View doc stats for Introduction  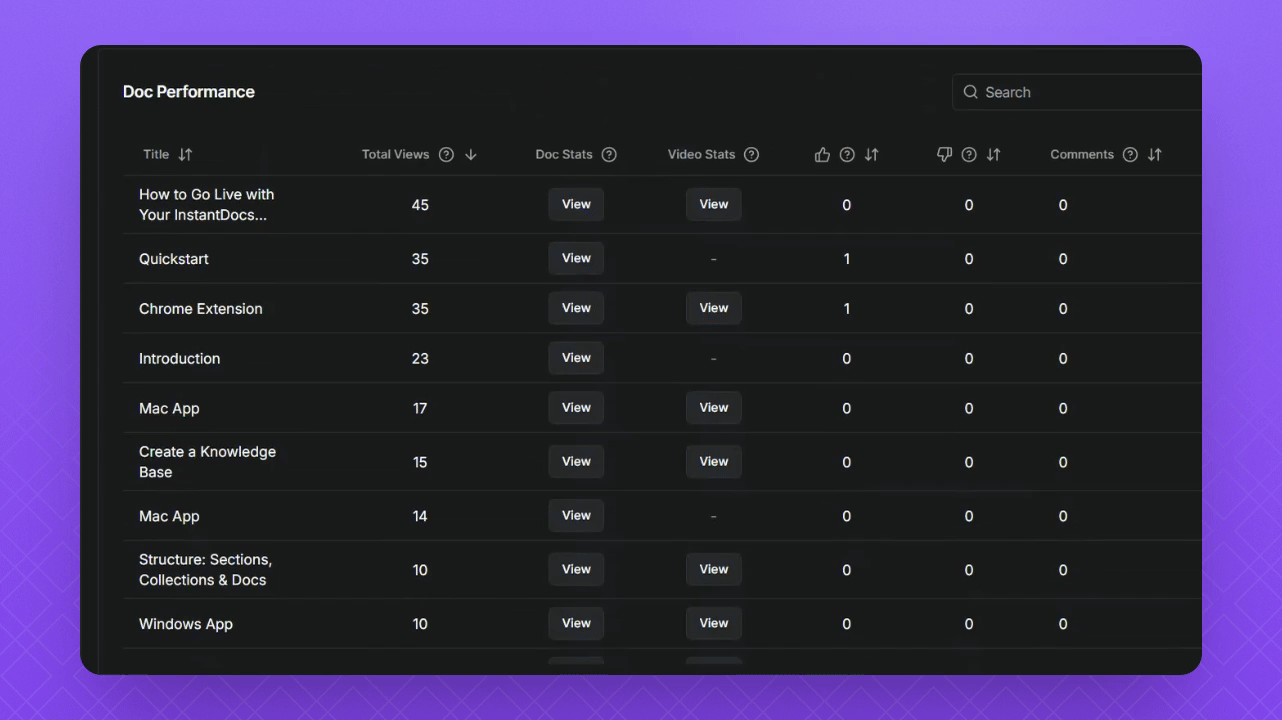coord(576,358)
